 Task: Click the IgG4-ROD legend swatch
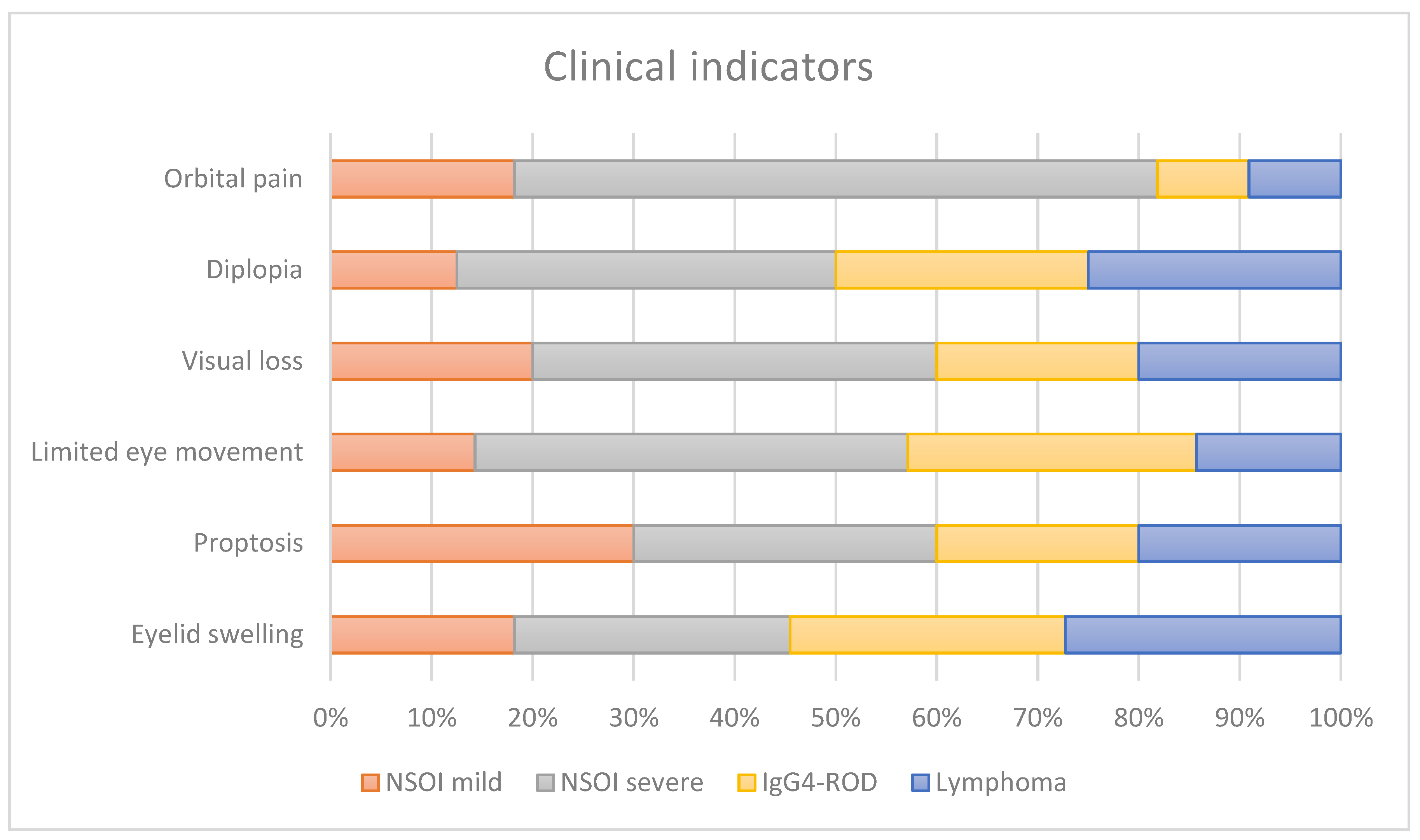(746, 783)
